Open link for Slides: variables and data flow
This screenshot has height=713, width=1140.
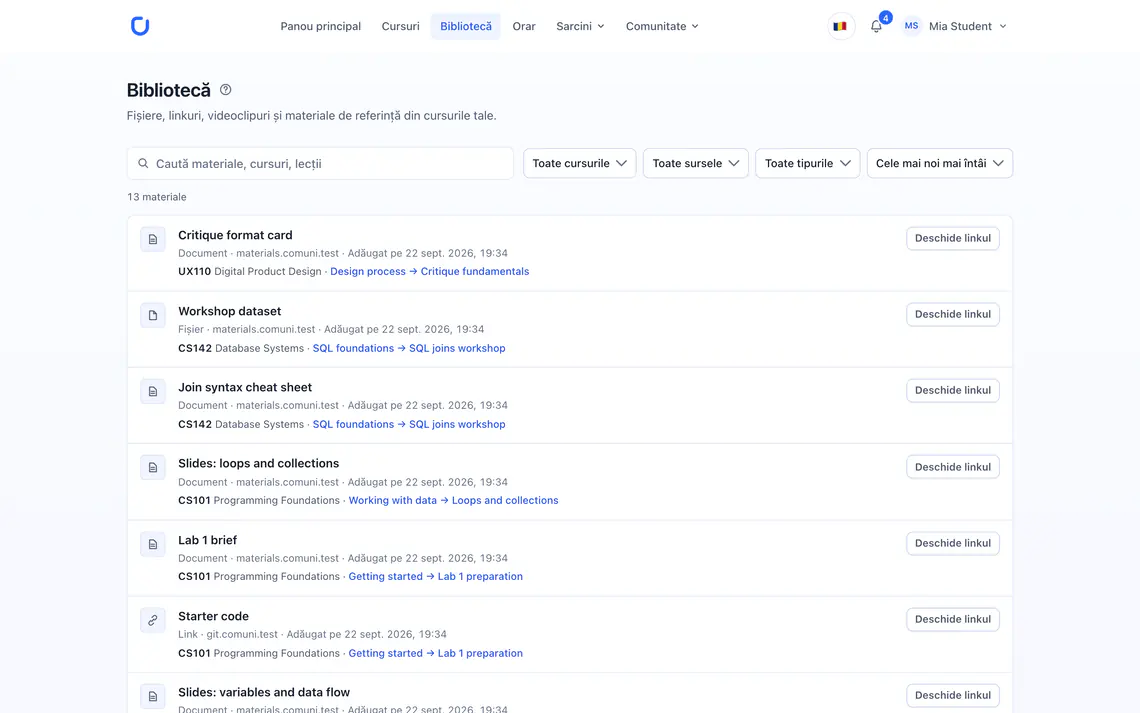(952, 696)
